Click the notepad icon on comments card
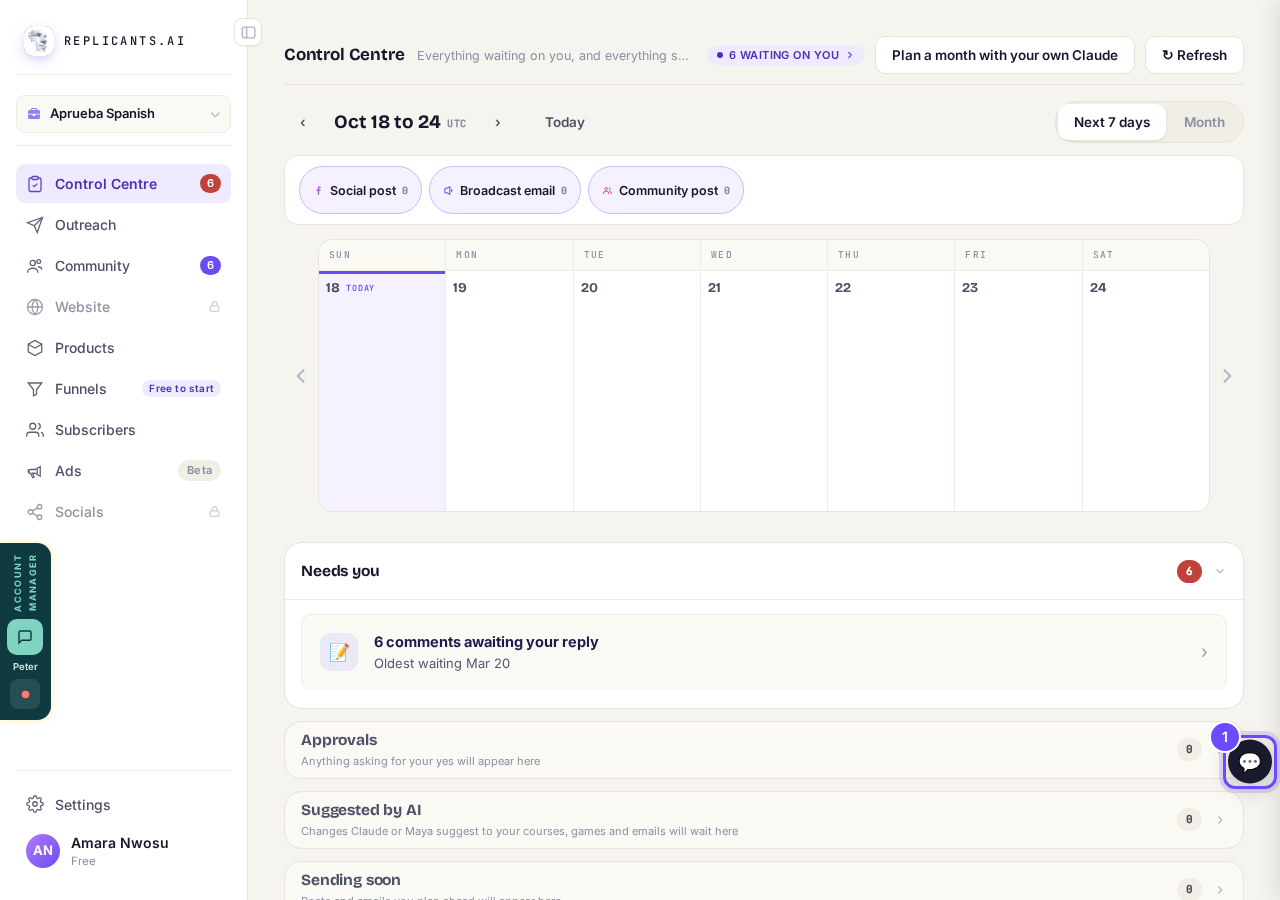1280x900 pixels. pos(339,652)
